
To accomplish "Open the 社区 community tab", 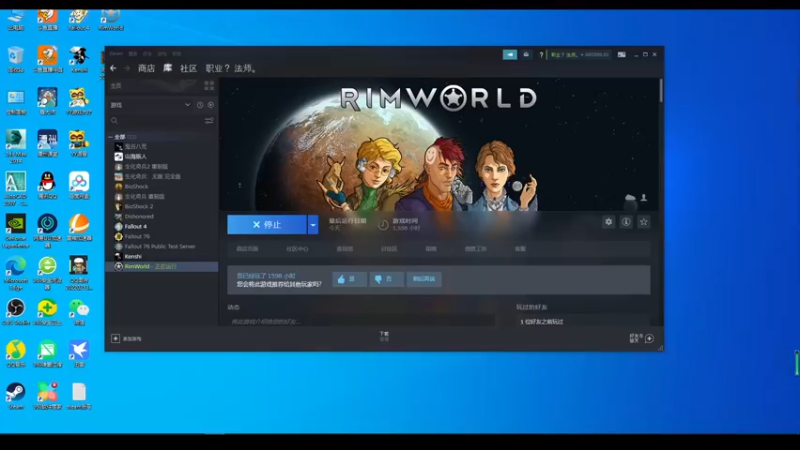I will coord(188,68).
